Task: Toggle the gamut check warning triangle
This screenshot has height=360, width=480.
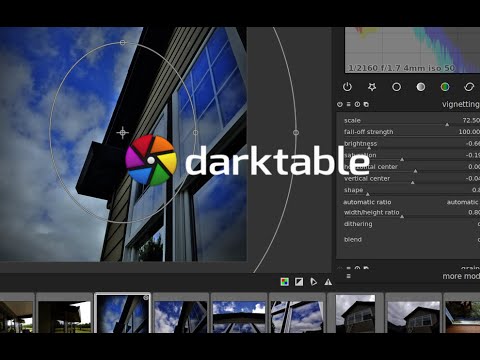Action: tap(328, 282)
